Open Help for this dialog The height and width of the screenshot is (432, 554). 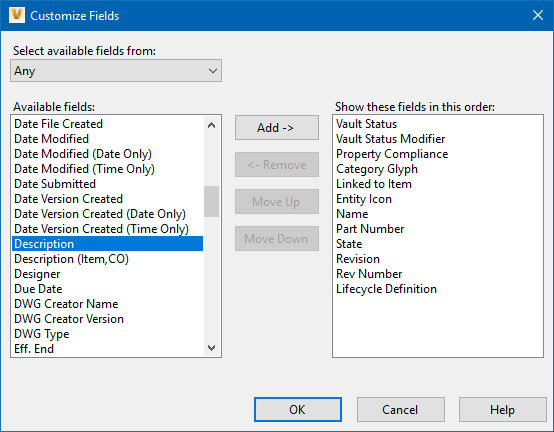(502, 409)
